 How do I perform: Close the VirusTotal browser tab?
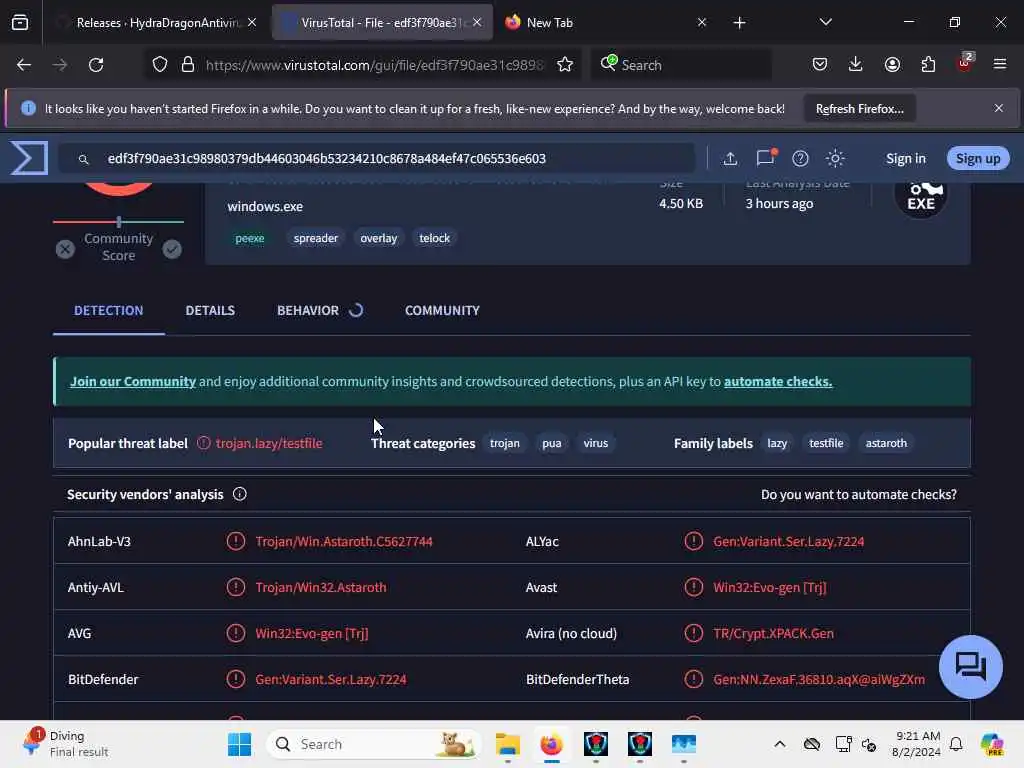click(x=477, y=22)
